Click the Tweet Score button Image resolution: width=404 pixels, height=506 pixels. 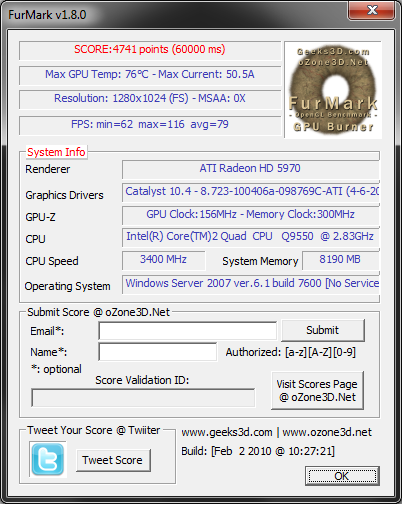coord(113,460)
